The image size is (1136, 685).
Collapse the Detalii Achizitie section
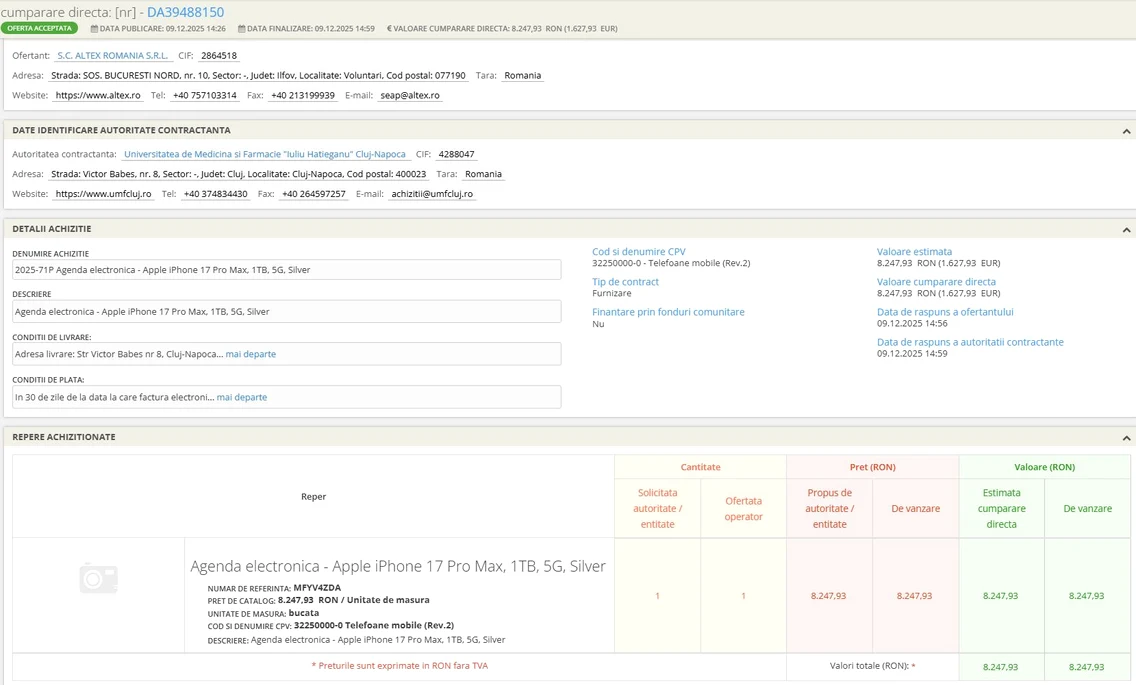[1126, 230]
